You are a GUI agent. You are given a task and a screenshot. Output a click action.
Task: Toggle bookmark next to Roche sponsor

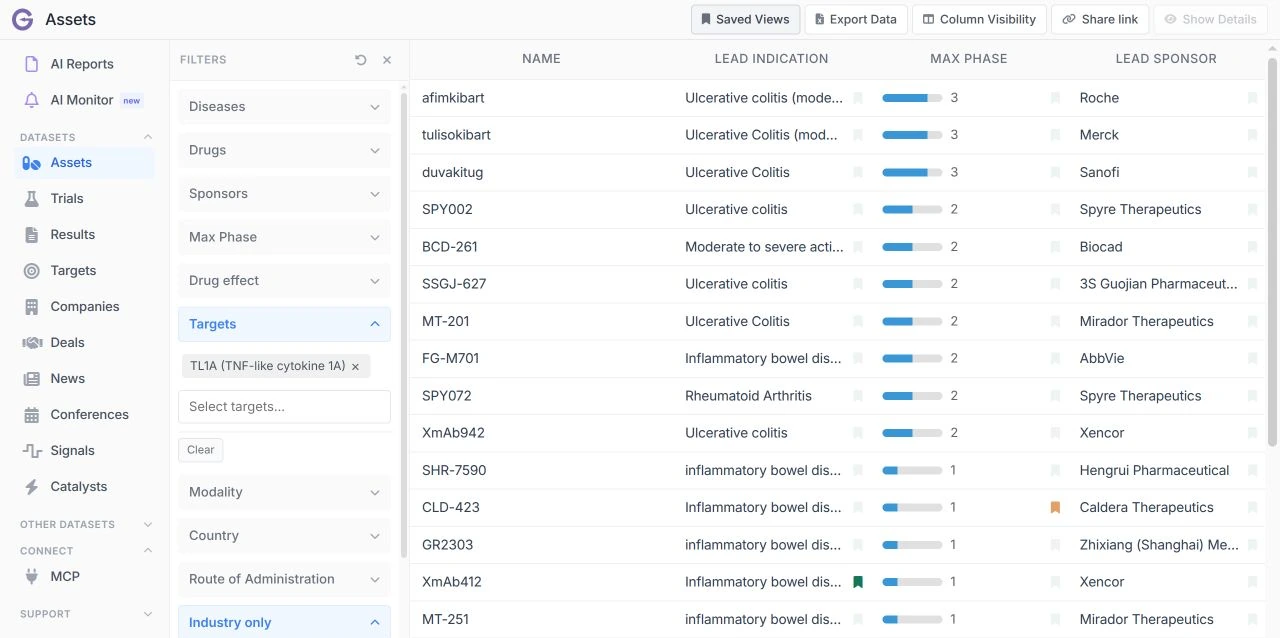[x=1252, y=98]
